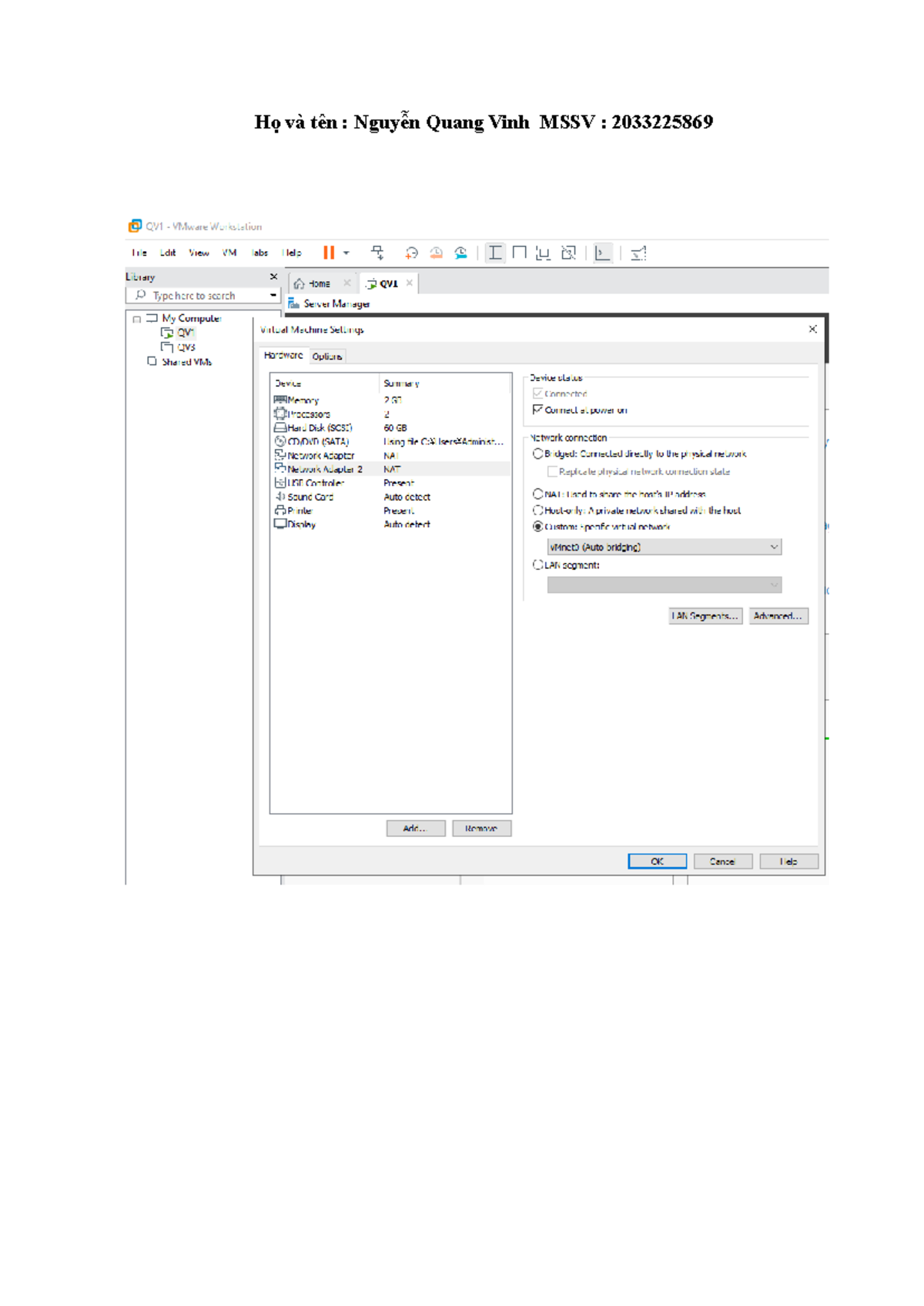The height and width of the screenshot is (1306, 924).
Task: Select the LAN segment radio button
Action: (x=537, y=564)
